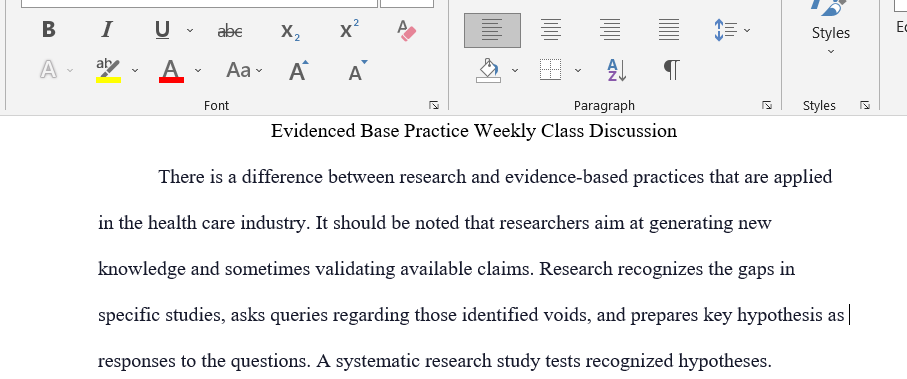Open Line and Paragraph Spacing
907x379 pixels.
(x=725, y=30)
